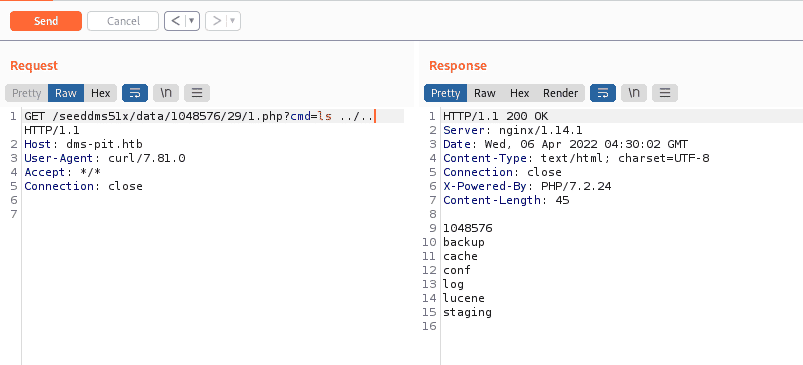Click the backup entry in response body
The image size is (803, 365).
point(463,242)
